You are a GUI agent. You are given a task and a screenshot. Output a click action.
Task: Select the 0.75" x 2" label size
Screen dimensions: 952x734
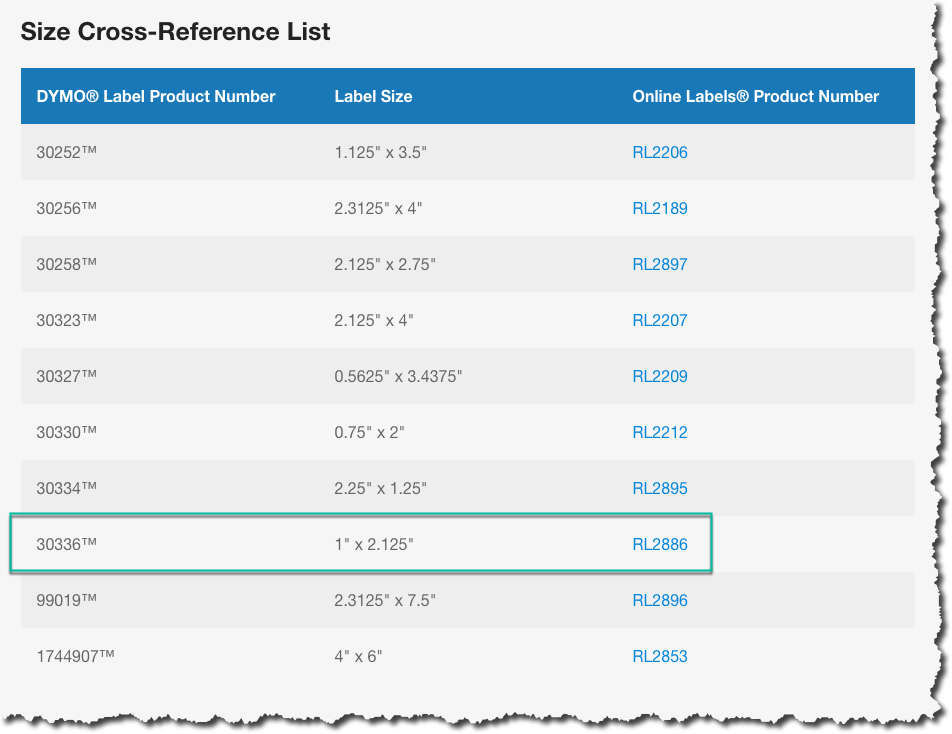(370, 432)
